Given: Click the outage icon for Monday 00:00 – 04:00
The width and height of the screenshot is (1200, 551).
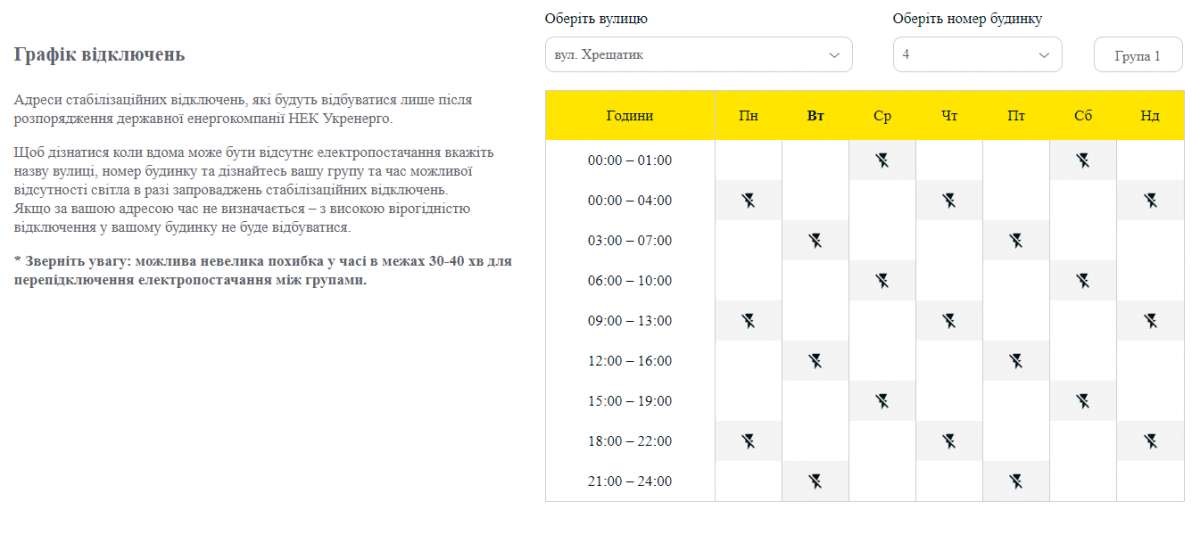Looking at the screenshot, I should click(748, 200).
